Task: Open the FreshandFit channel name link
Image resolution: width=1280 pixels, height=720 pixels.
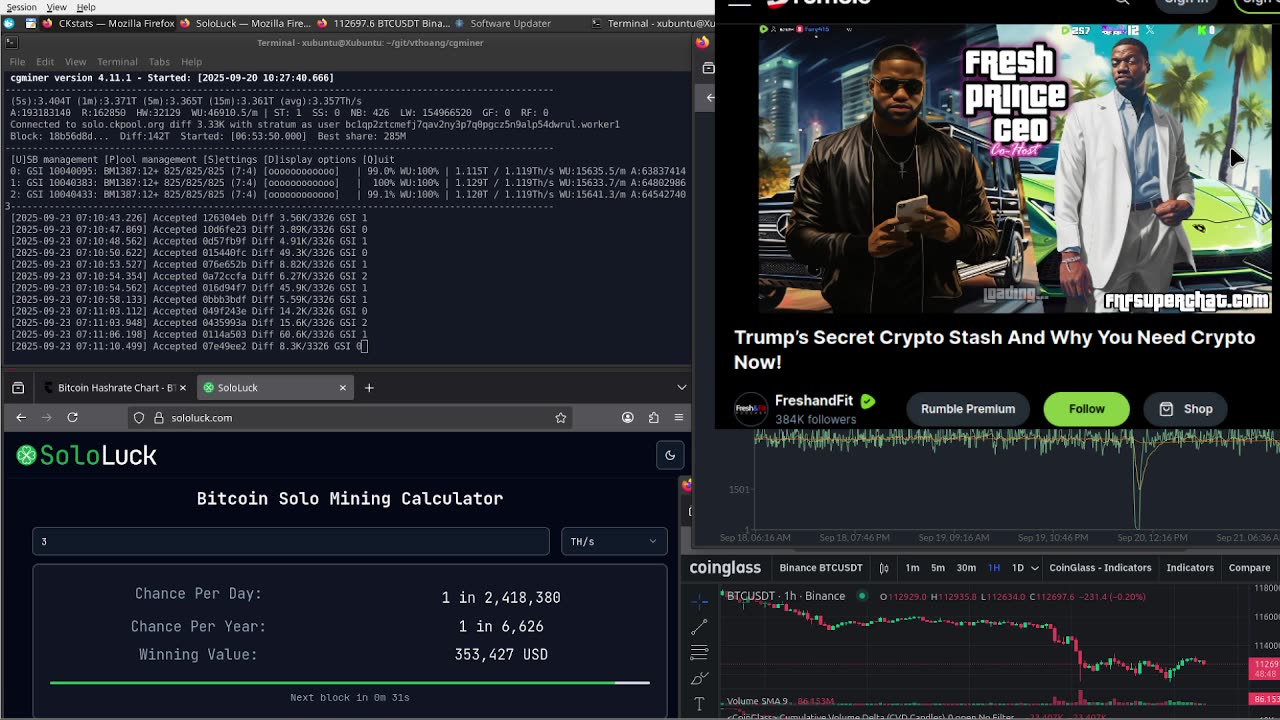Action: click(814, 401)
